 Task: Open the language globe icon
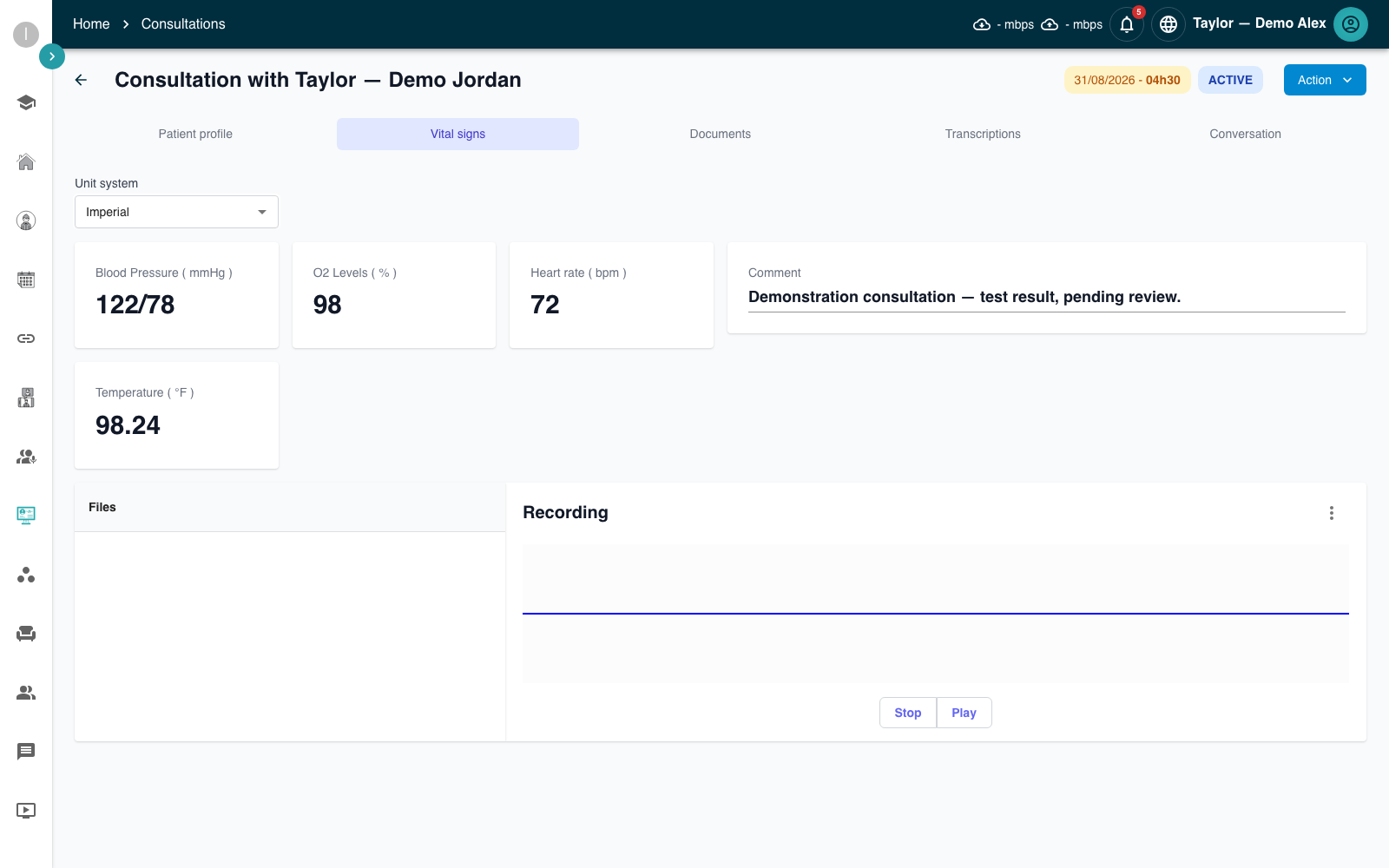click(x=1168, y=24)
